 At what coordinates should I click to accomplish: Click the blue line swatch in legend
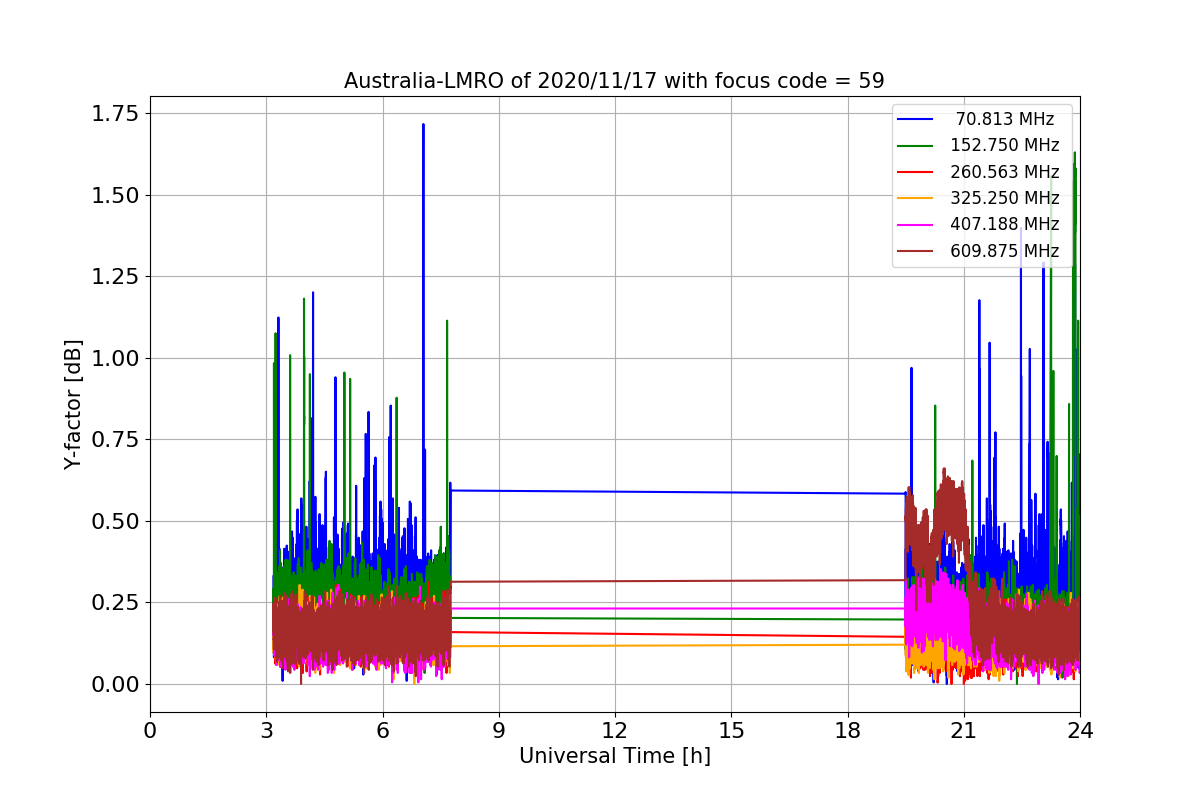coord(915,119)
